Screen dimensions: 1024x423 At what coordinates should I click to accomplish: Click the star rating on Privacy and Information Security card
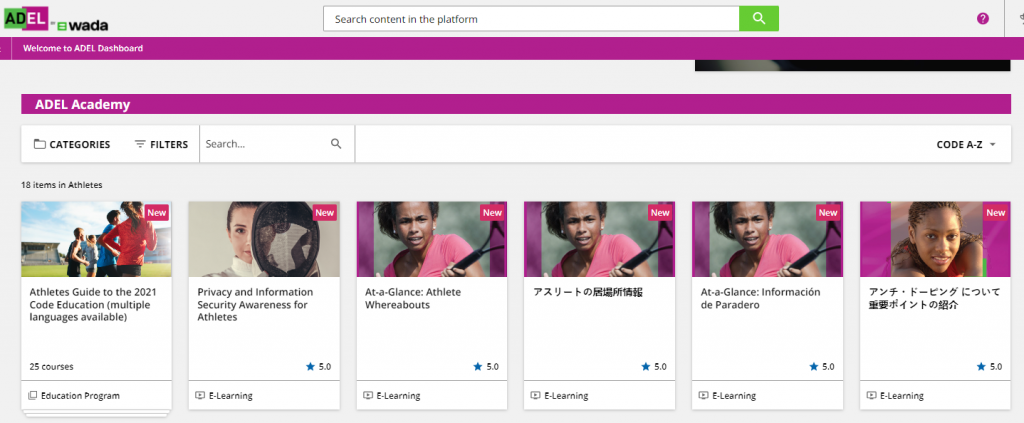click(x=318, y=367)
